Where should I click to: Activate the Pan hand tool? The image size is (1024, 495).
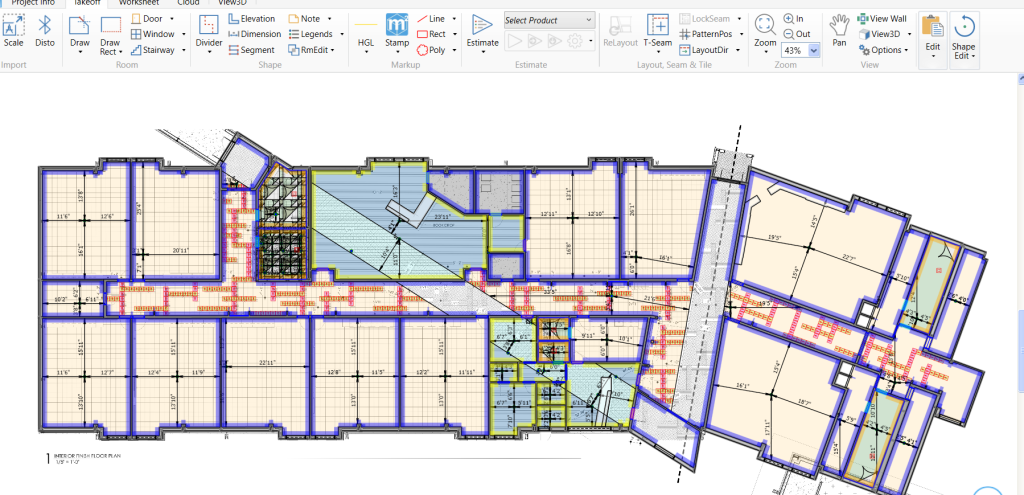tap(839, 28)
